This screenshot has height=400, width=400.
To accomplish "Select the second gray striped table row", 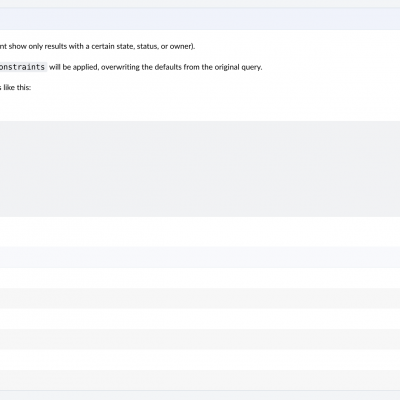I will coord(200,339).
